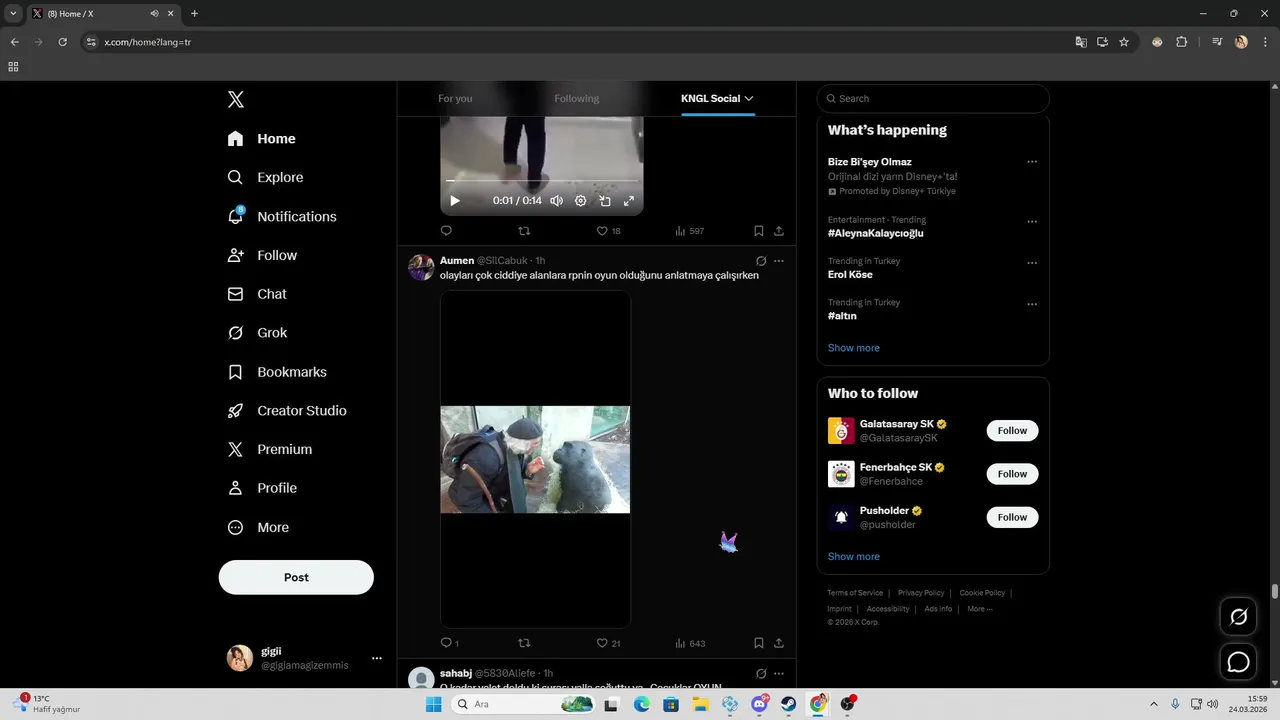
Task: View analytics showing 643 views
Action: (689, 643)
